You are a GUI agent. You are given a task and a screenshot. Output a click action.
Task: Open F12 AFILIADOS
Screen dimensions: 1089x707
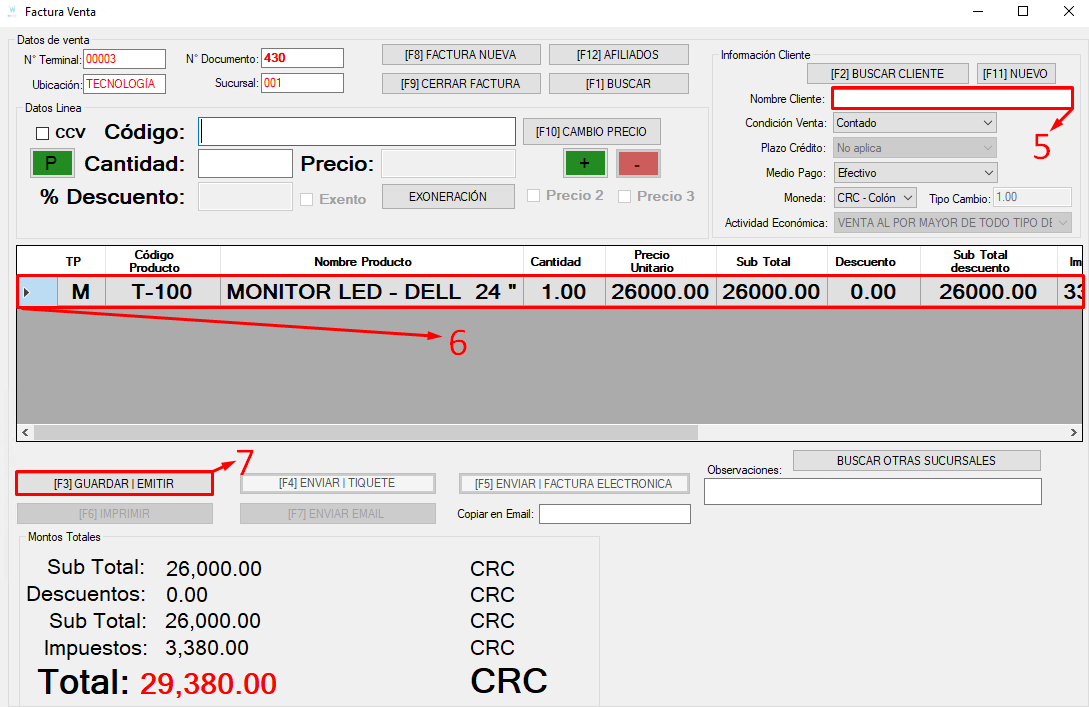618,55
